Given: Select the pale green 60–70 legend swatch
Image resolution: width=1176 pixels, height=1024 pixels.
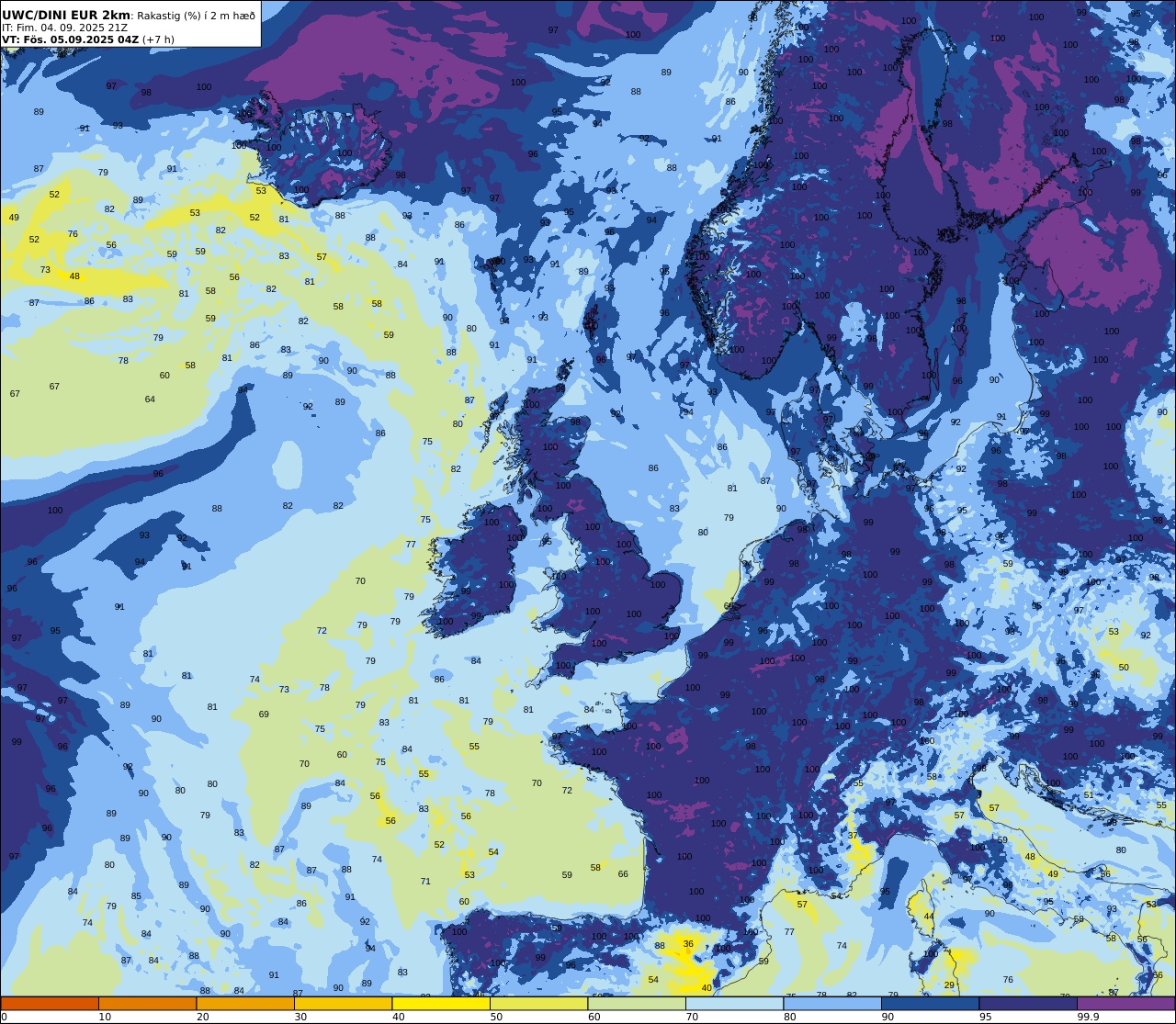Looking at the screenshot, I should [x=637, y=1003].
